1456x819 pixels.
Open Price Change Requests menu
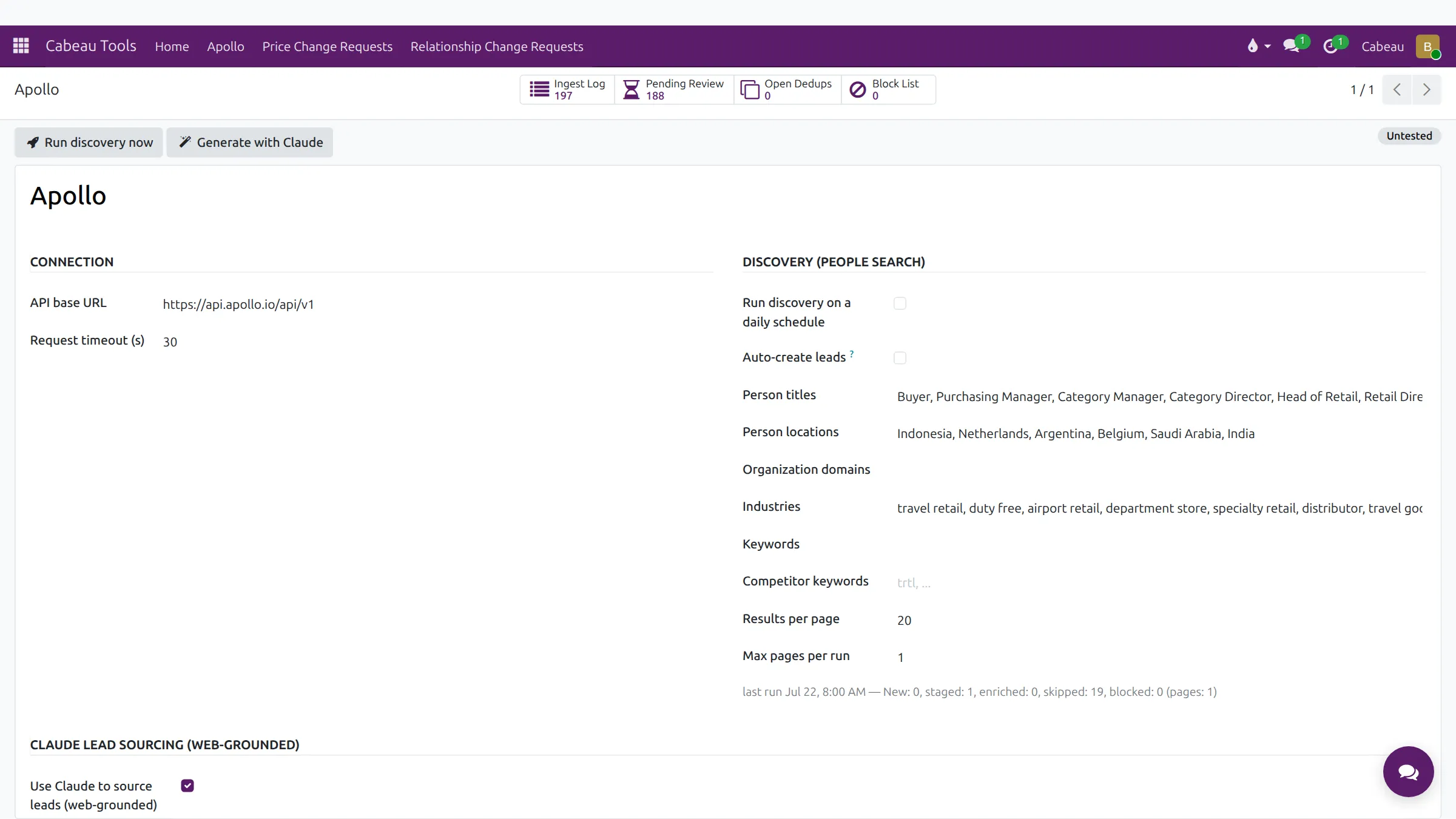327,47
